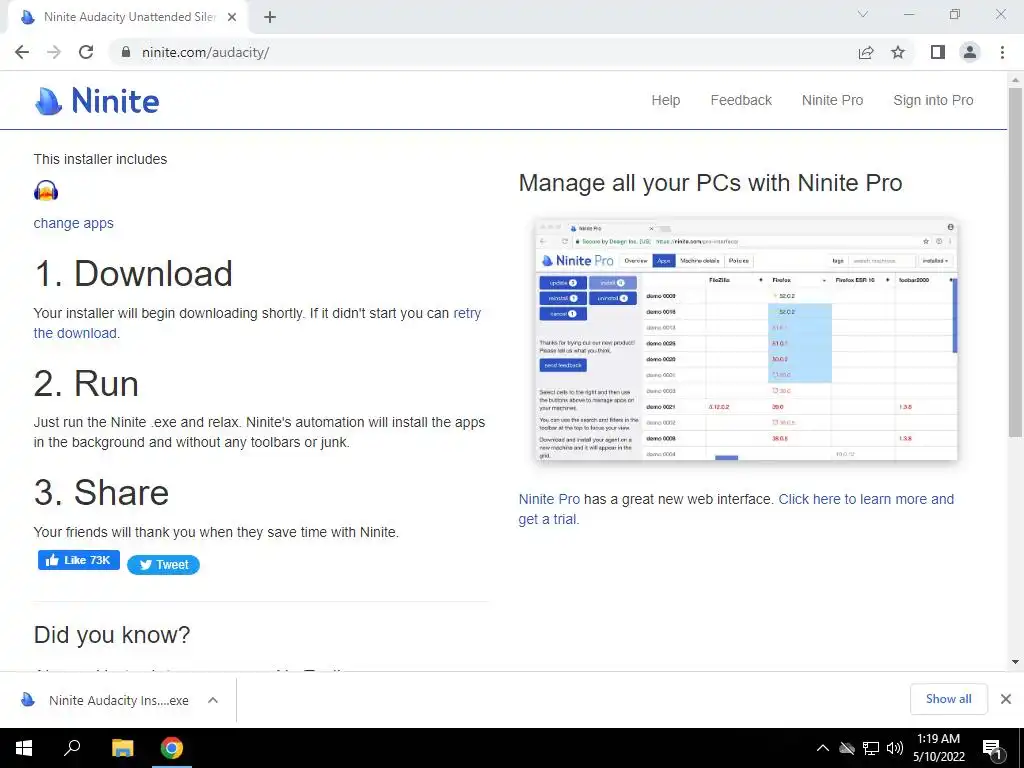Click the scrollbar up arrow
This screenshot has width=1024, height=768.
coord(1015,80)
